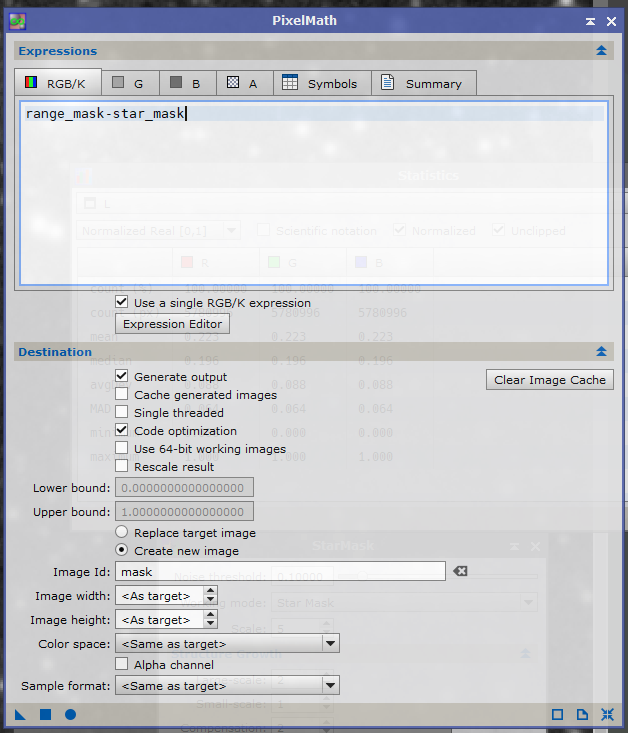This screenshot has height=733, width=628.
Task: Enable Cache generated images
Action: click(122, 394)
